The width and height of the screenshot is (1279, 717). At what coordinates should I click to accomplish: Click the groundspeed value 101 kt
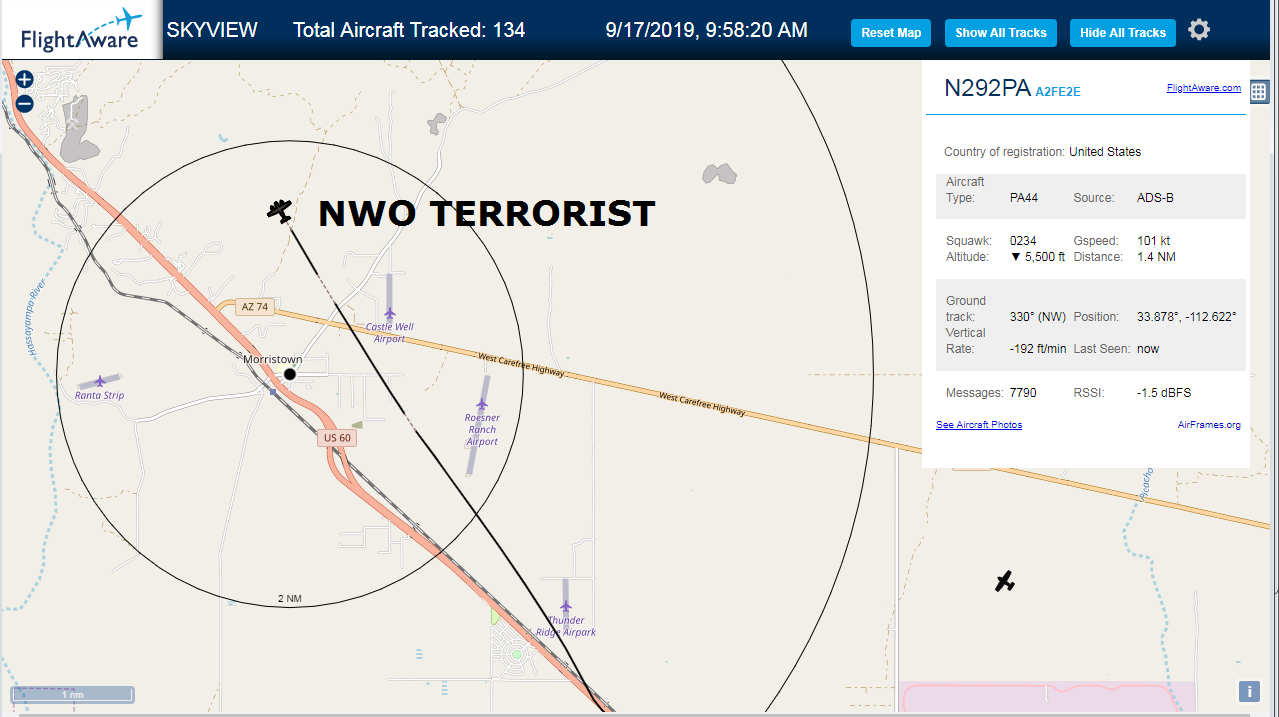click(1154, 241)
